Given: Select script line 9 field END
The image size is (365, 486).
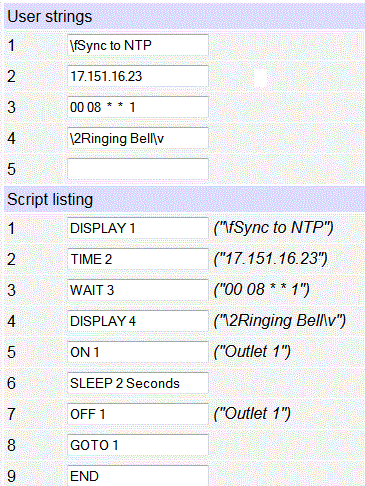Looking at the screenshot, I should [x=138, y=476].
